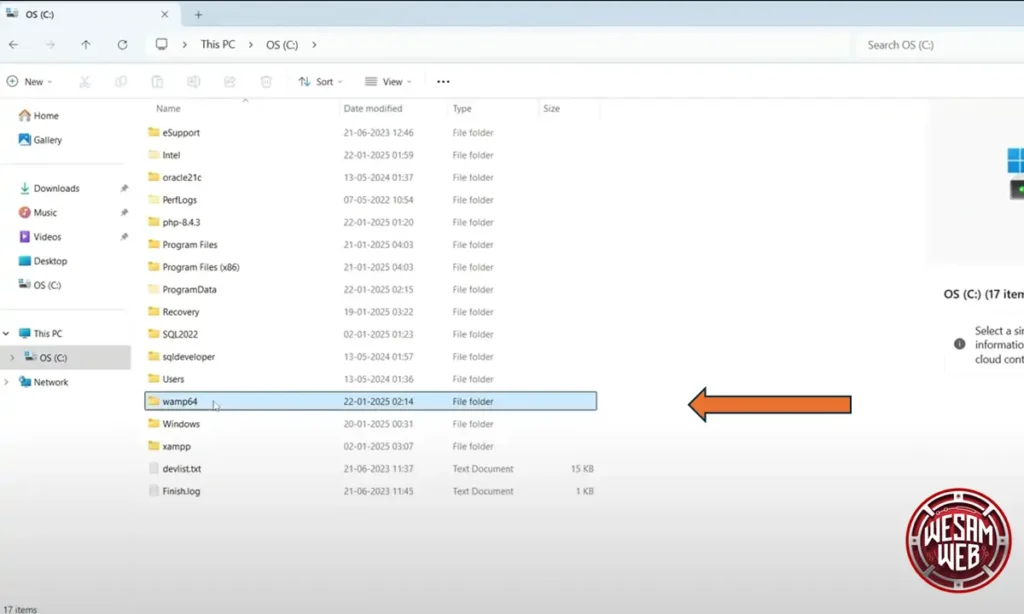Screen dimensions: 1024x614
Task: Open the New item menu
Action: click(x=29, y=82)
